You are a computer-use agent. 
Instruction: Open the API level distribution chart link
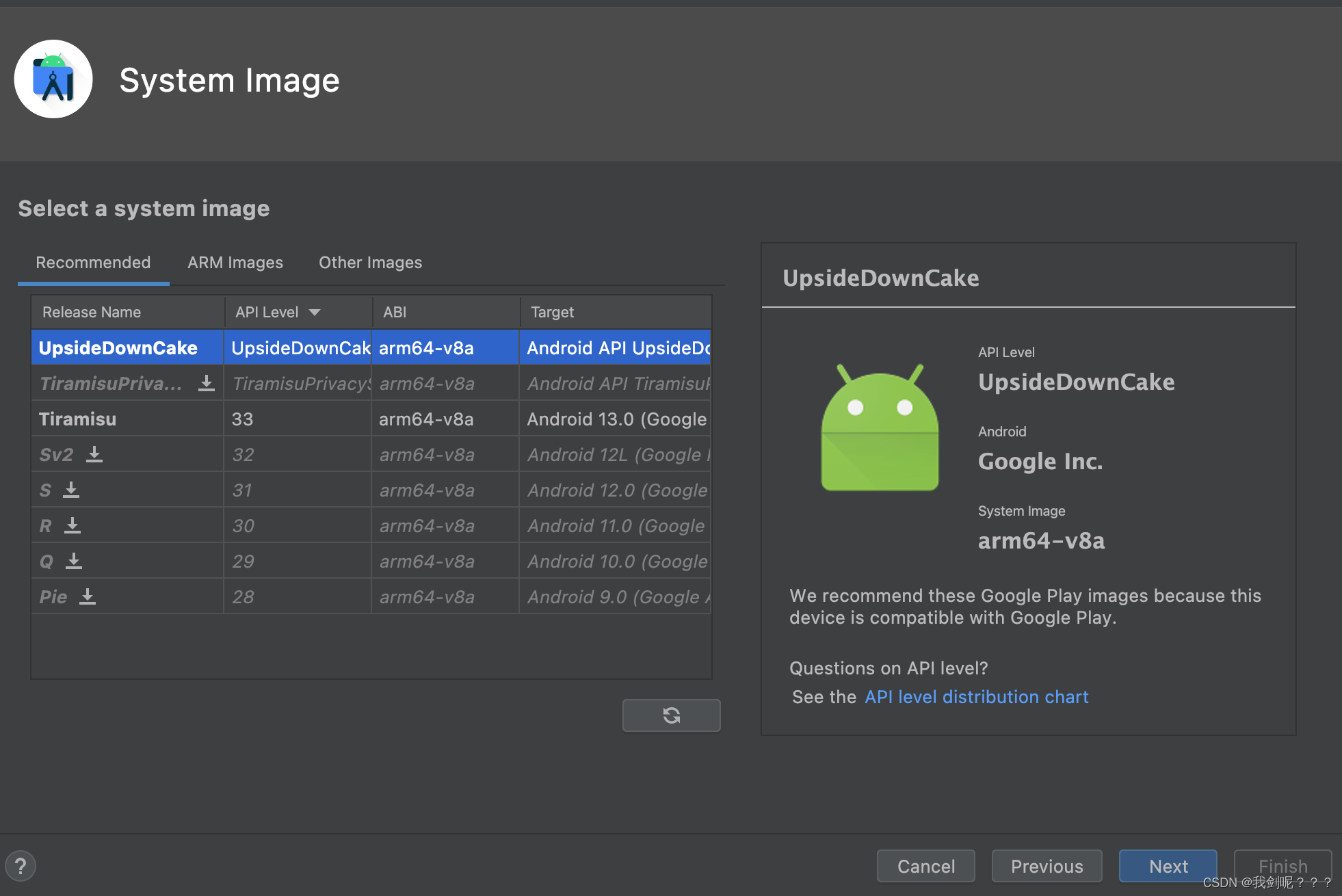(976, 697)
